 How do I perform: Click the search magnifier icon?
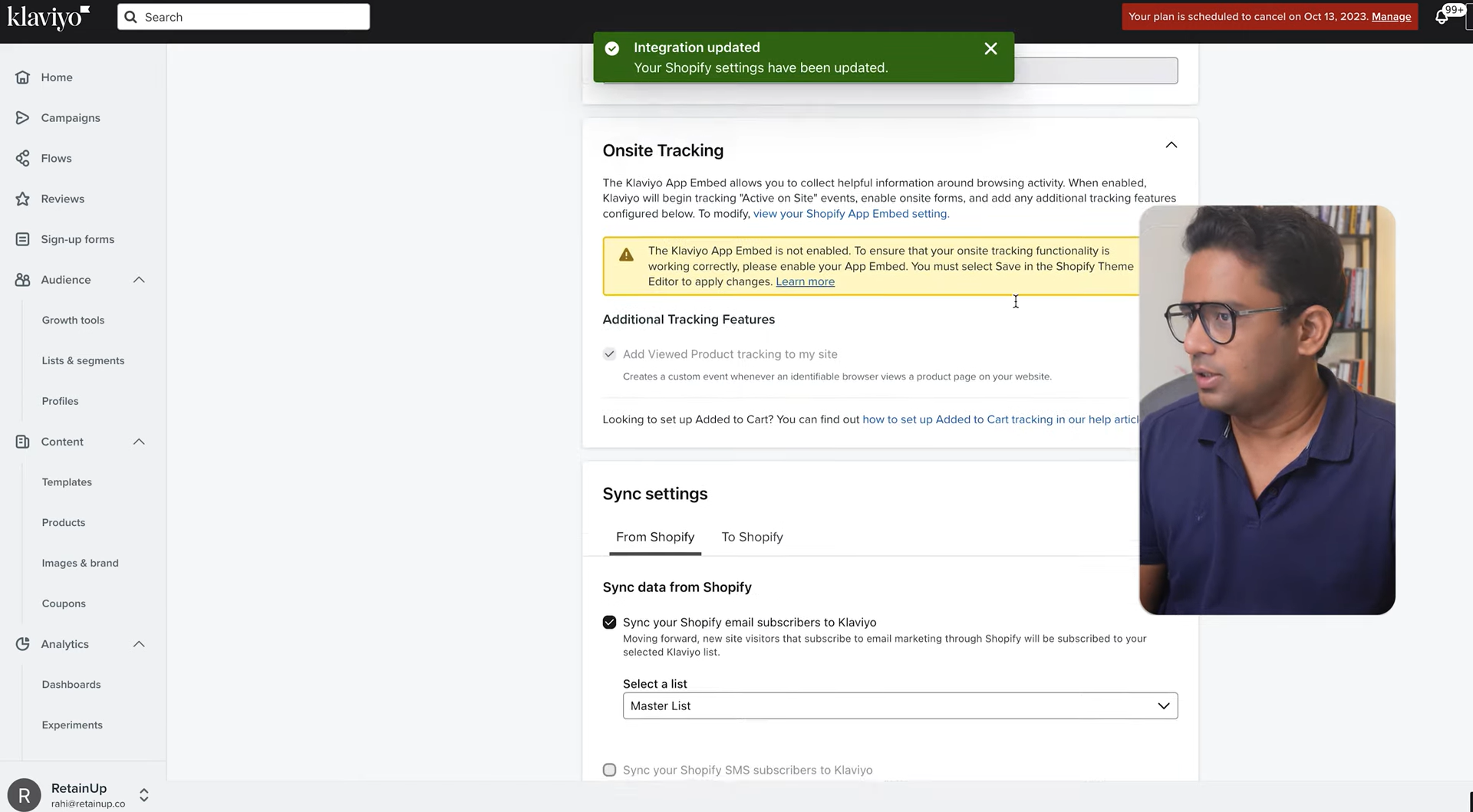click(x=131, y=17)
